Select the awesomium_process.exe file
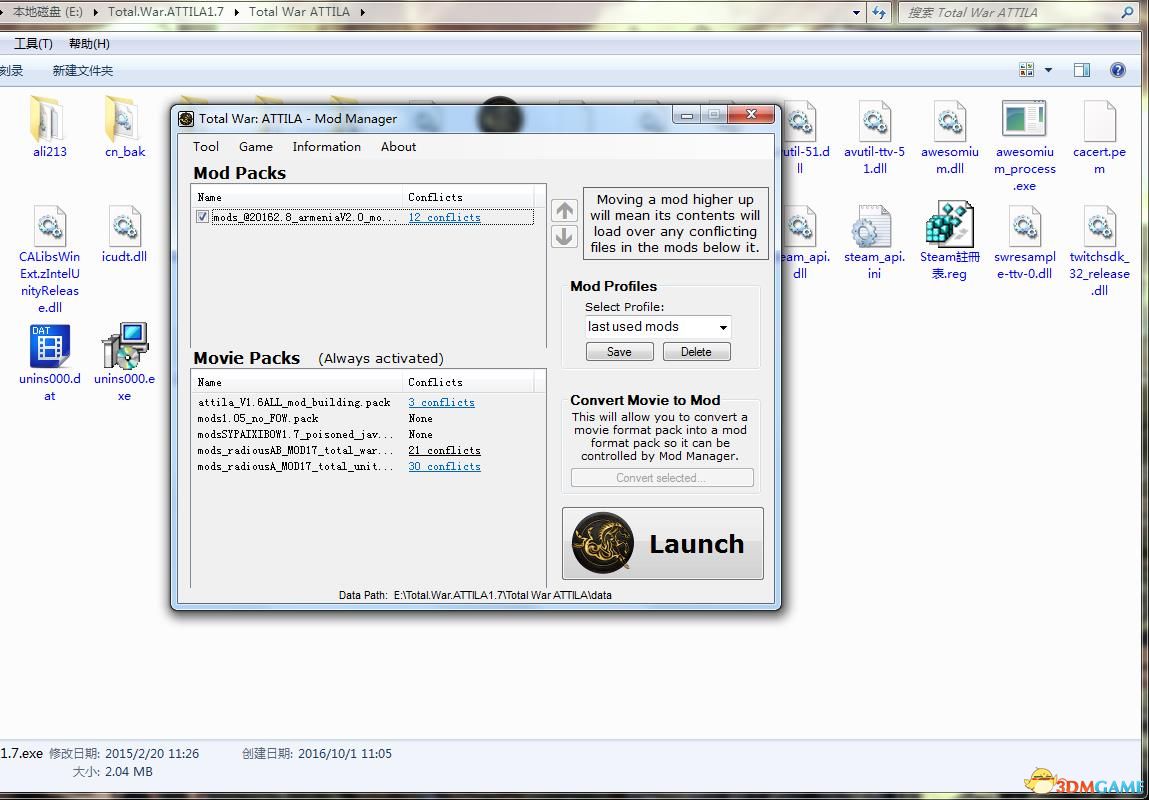 click(1024, 145)
